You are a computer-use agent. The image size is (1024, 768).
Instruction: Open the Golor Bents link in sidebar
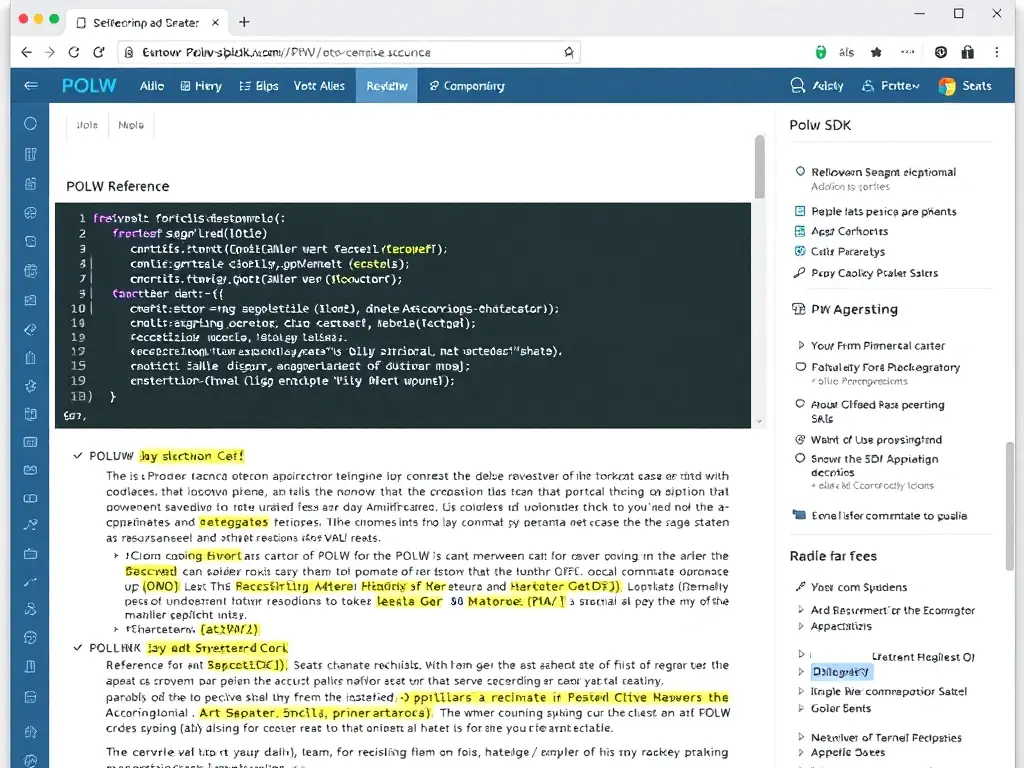tap(840, 708)
